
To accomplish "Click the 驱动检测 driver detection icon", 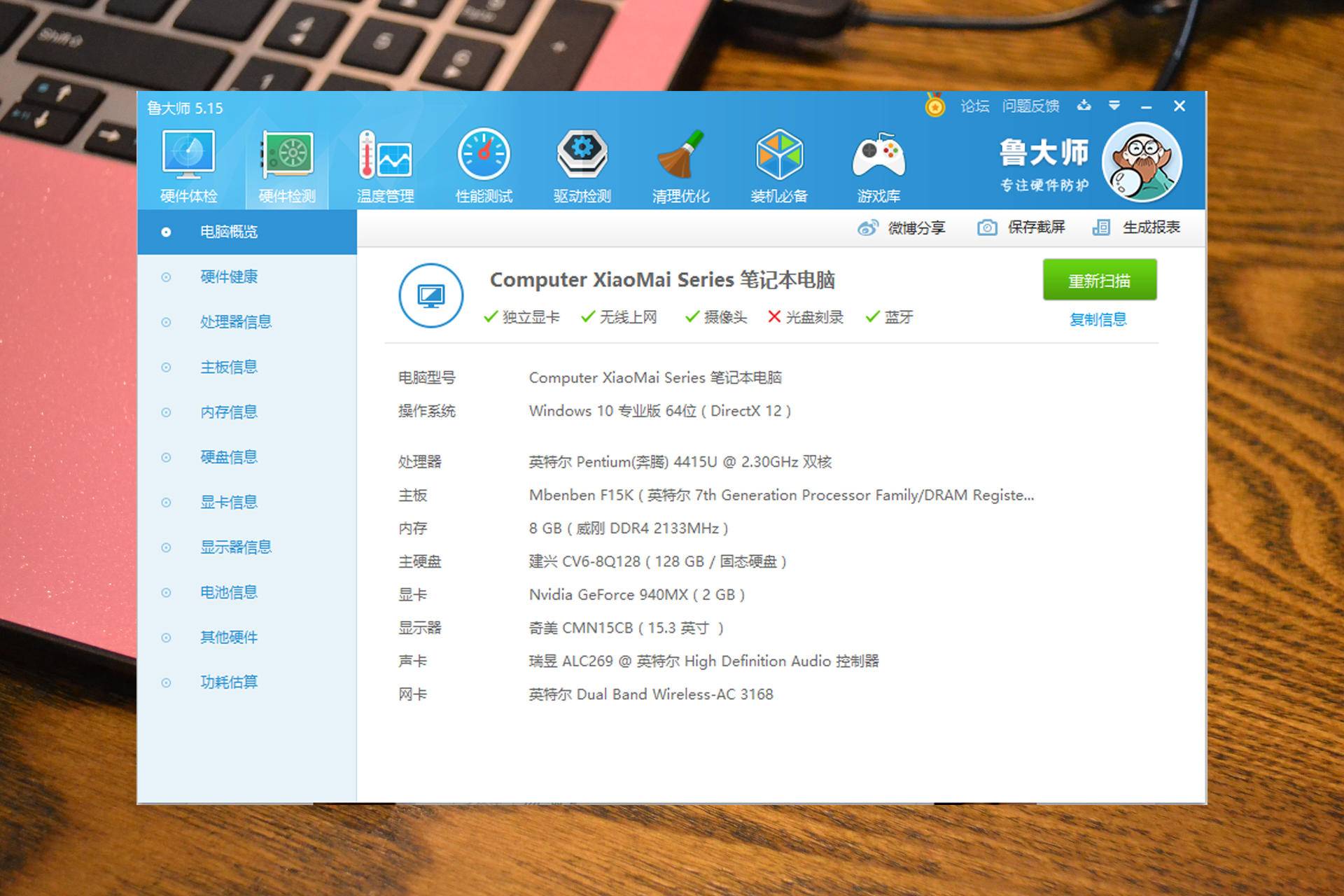I will pyautogui.click(x=582, y=155).
